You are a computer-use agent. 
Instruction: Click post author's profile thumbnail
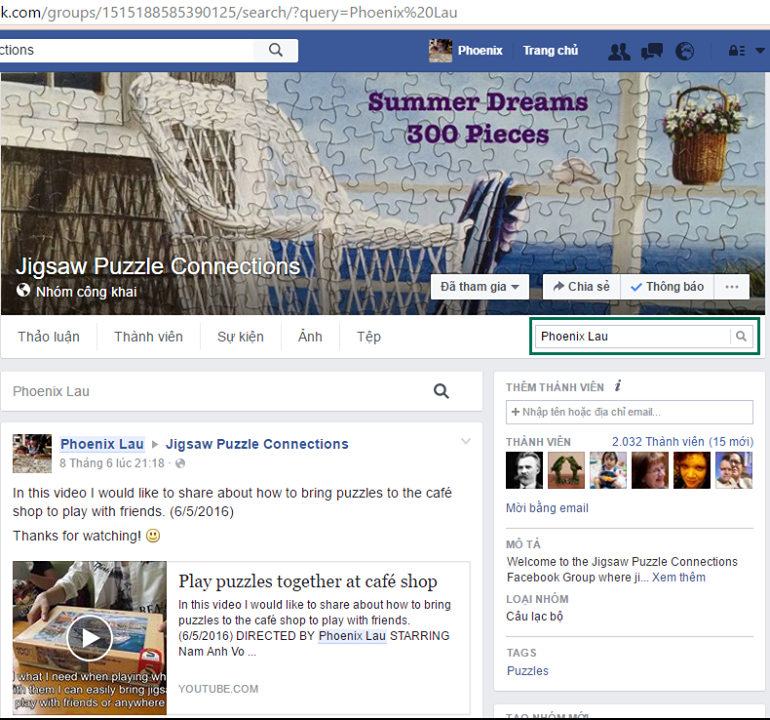coord(32,453)
